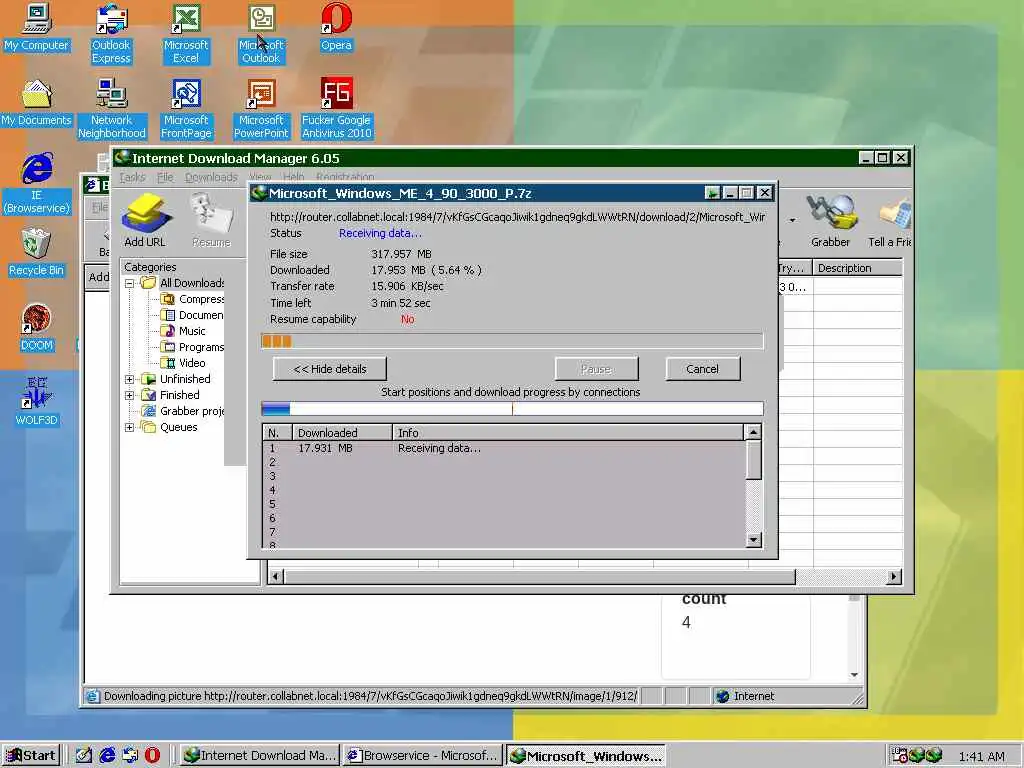Open Opera browser desktop shortcut

pyautogui.click(x=336, y=27)
